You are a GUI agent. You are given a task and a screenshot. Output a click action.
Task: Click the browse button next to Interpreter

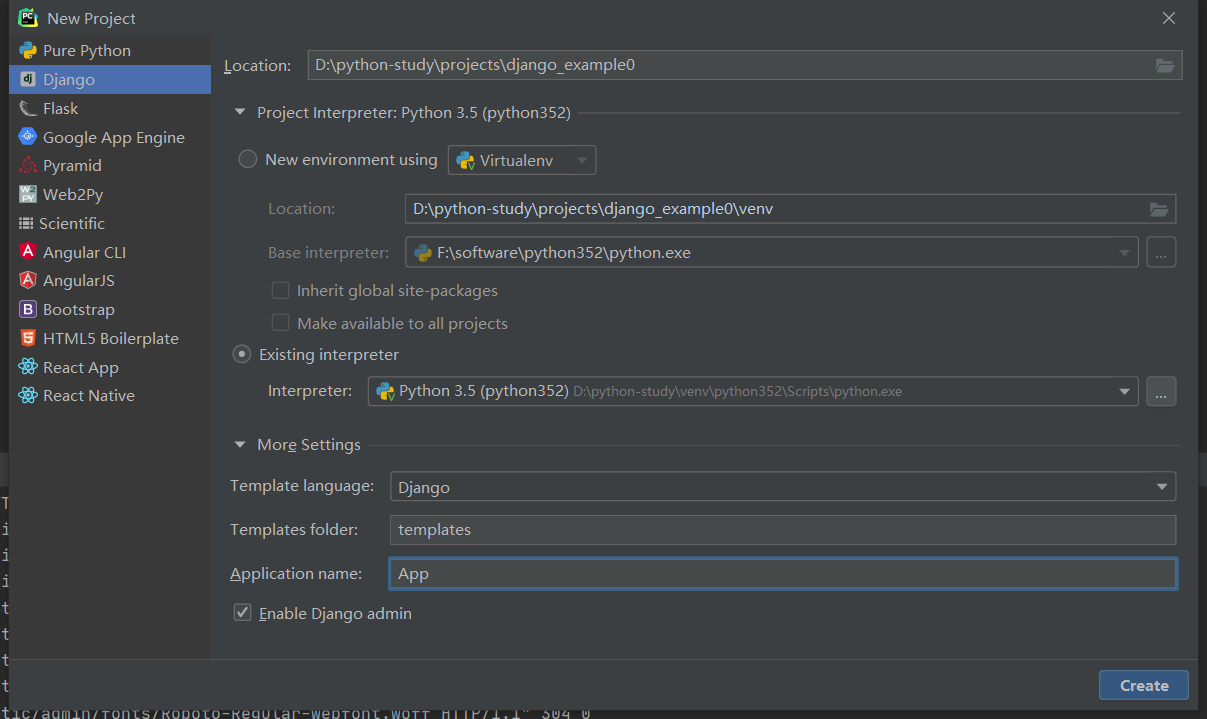1160,392
